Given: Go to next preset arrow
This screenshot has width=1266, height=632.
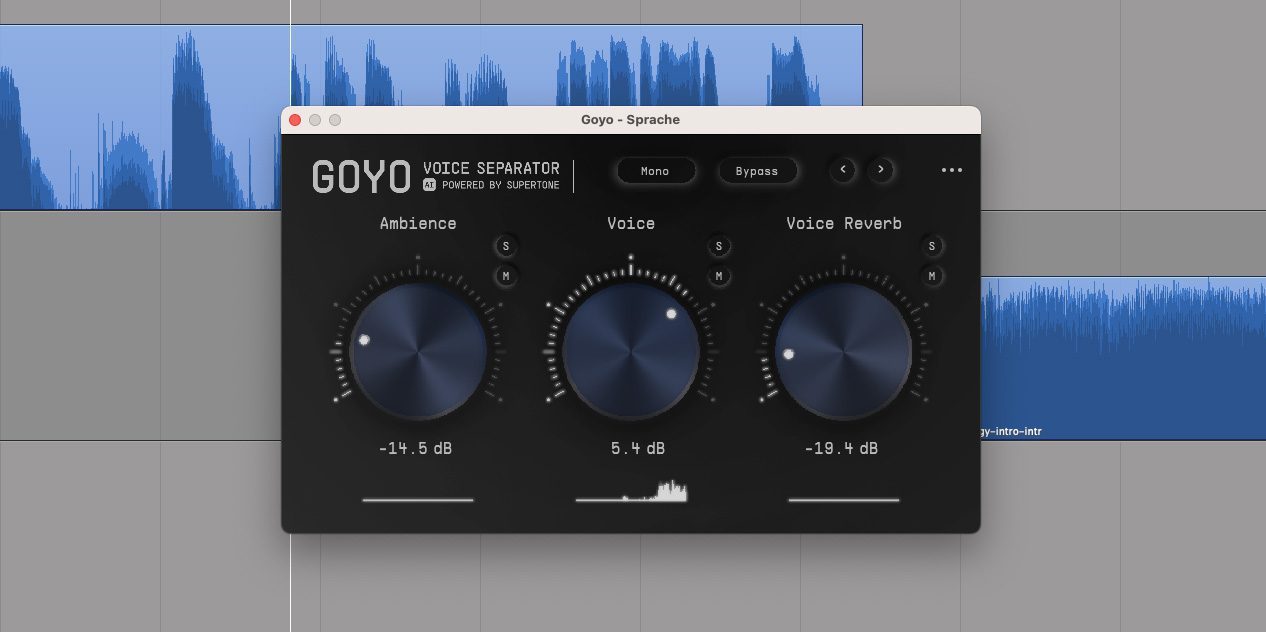Looking at the screenshot, I should 881,170.
